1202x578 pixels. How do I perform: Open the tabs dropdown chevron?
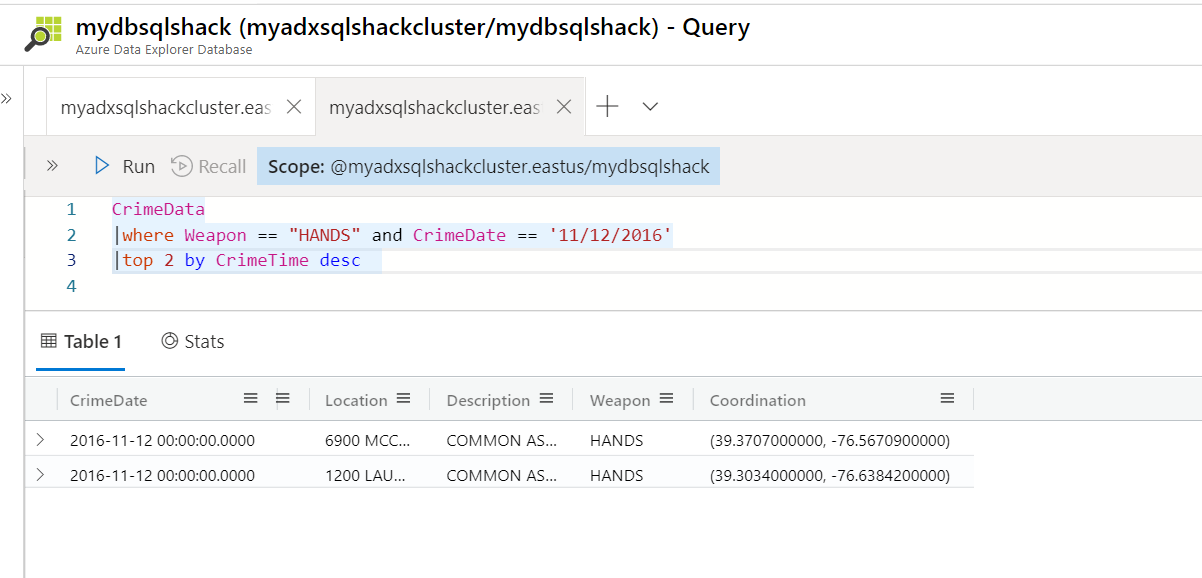(650, 107)
